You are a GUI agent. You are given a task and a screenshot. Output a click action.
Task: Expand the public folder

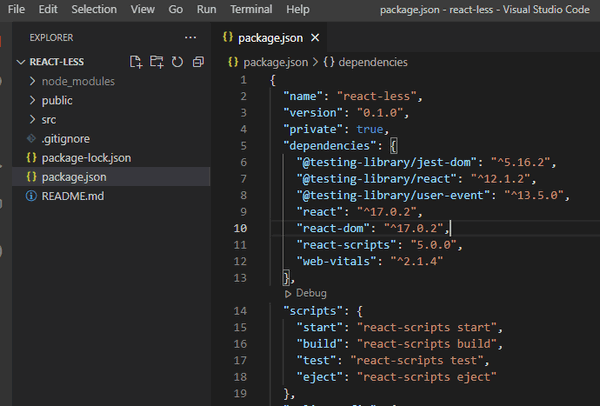tap(33, 100)
